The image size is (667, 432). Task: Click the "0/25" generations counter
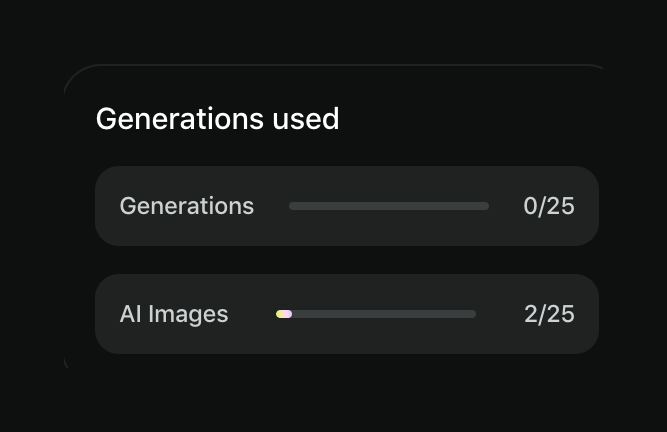(548, 206)
